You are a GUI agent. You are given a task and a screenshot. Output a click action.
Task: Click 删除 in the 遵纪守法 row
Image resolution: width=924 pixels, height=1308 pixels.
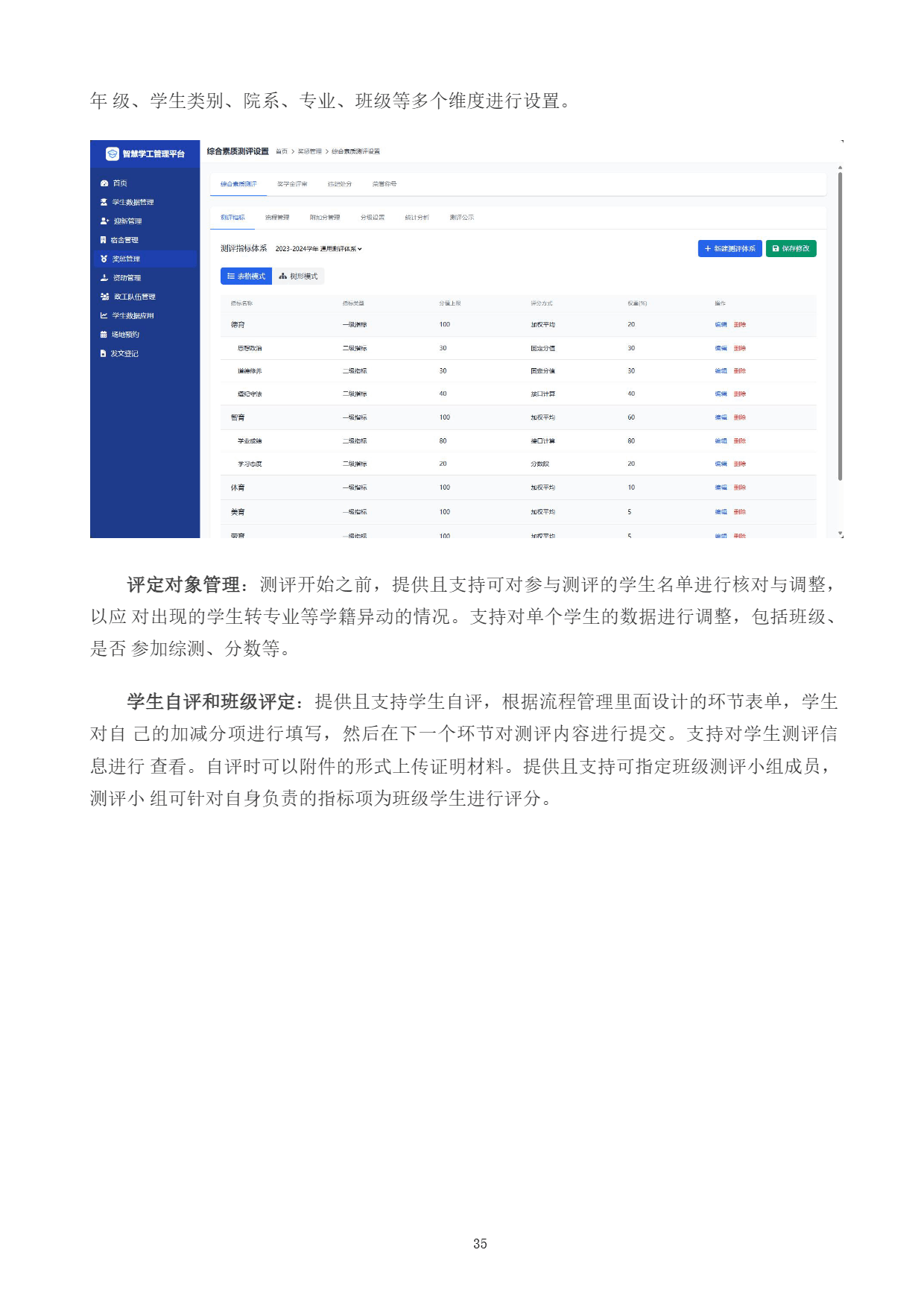click(x=740, y=394)
